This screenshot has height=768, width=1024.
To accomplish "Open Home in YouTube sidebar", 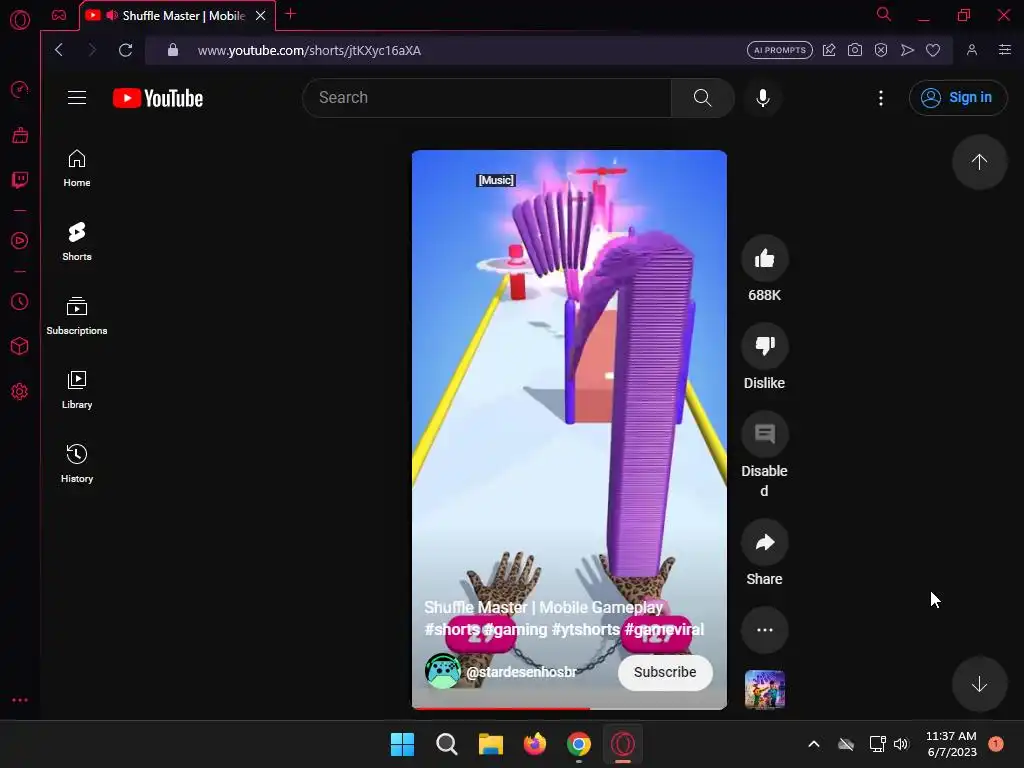I will click(77, 168).
